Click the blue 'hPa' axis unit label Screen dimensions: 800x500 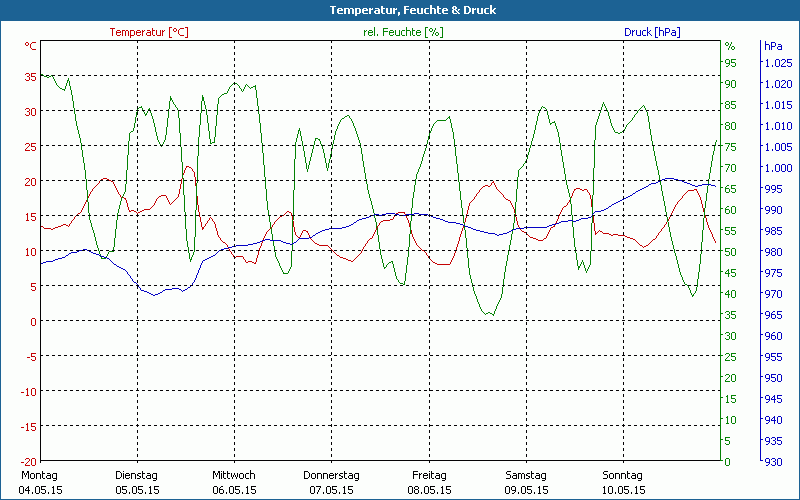click(x=773, y=46)
